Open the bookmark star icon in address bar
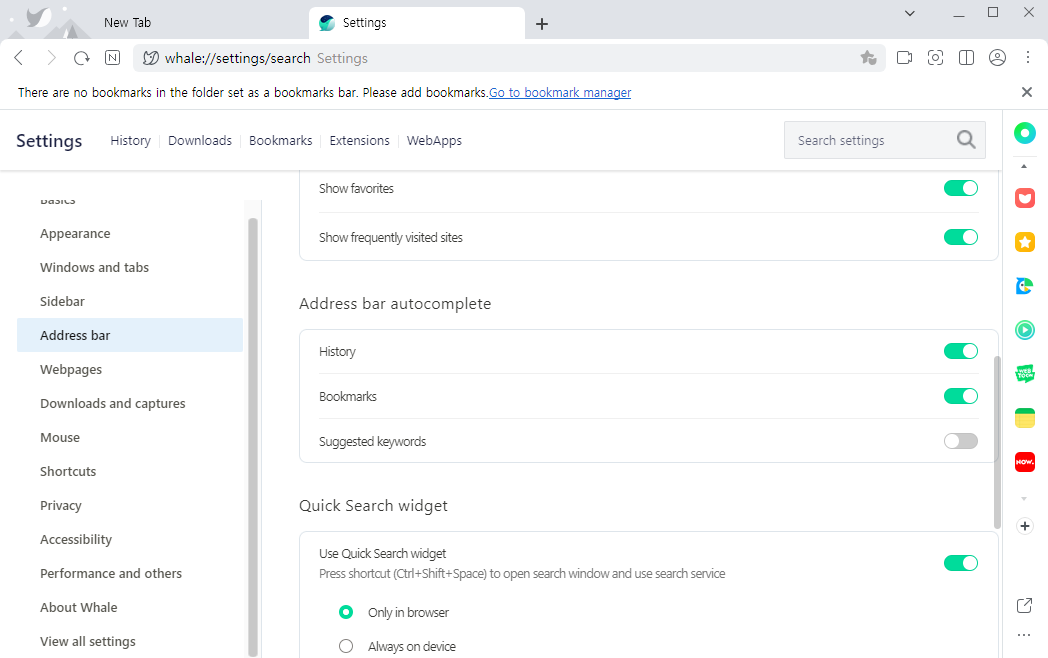 point(868,58)
